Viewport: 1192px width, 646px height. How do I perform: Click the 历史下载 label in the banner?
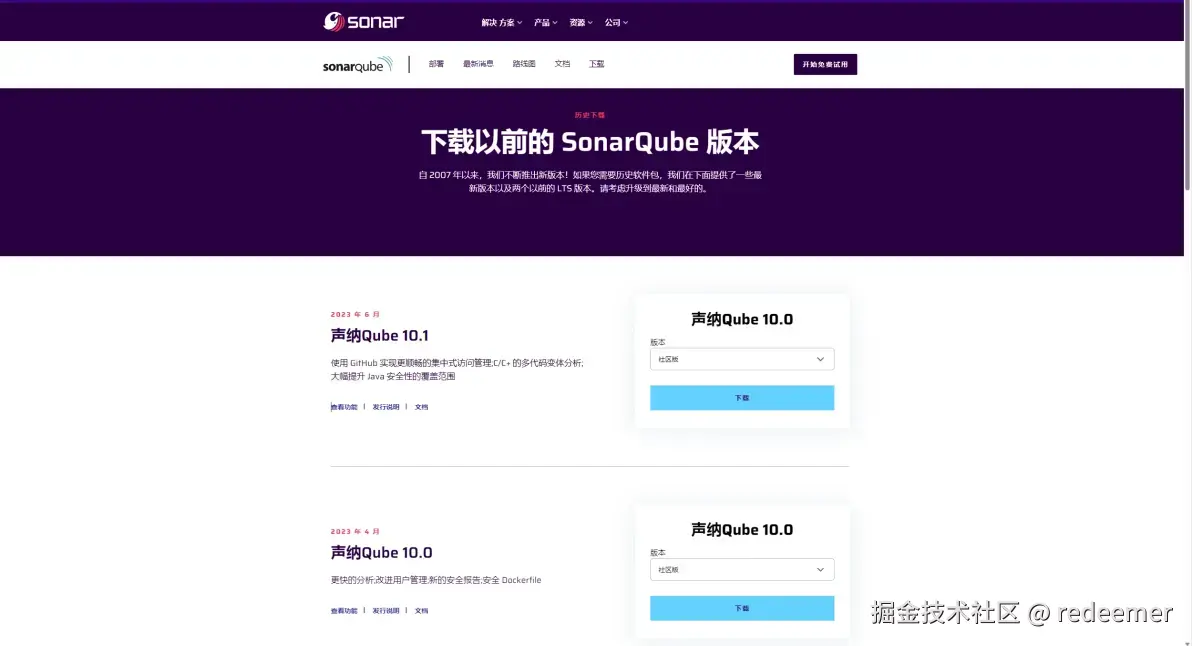[x=590, y=116]
